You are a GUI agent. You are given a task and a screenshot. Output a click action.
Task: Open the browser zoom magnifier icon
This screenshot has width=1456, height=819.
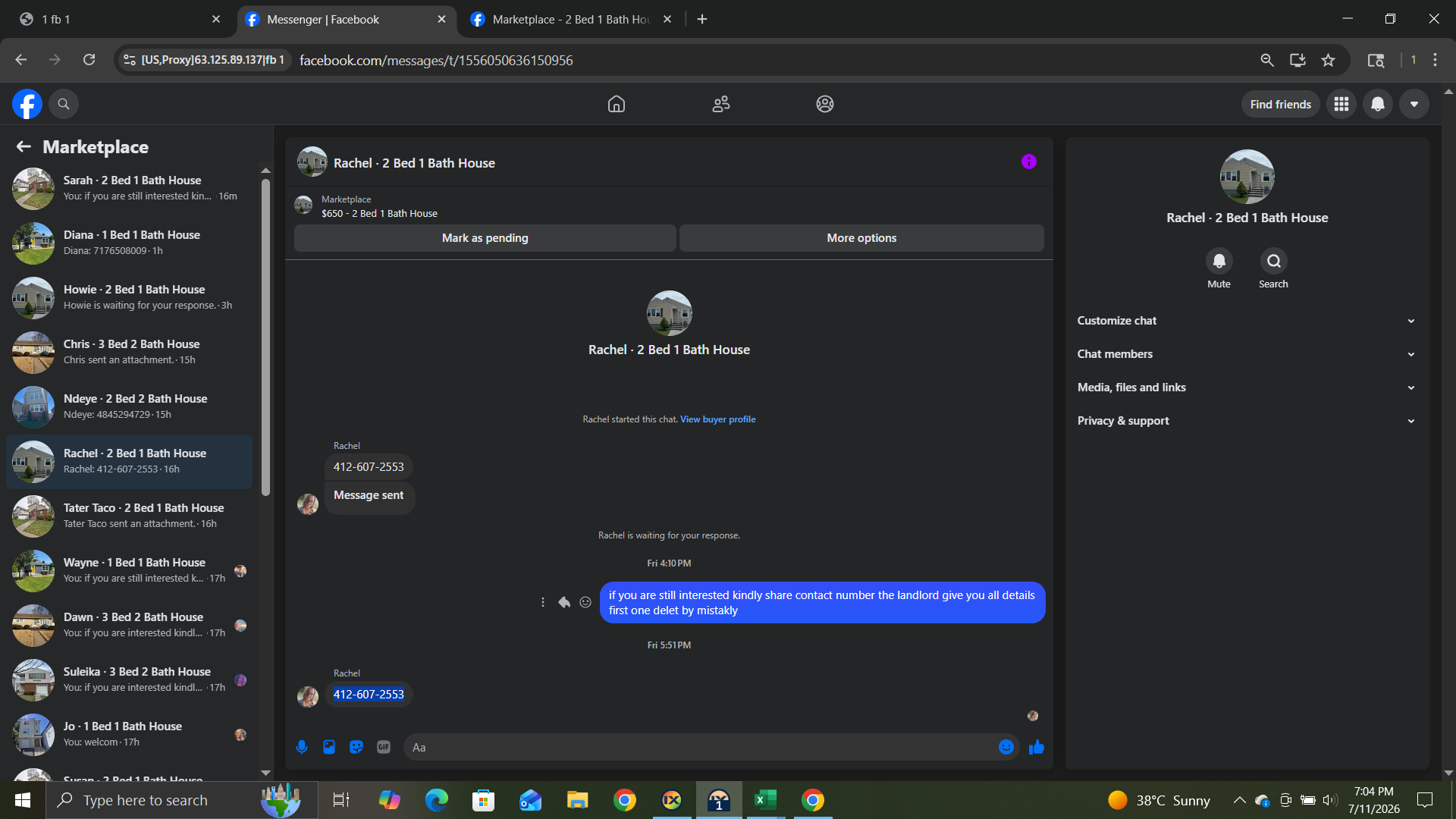coord(1267,60)
